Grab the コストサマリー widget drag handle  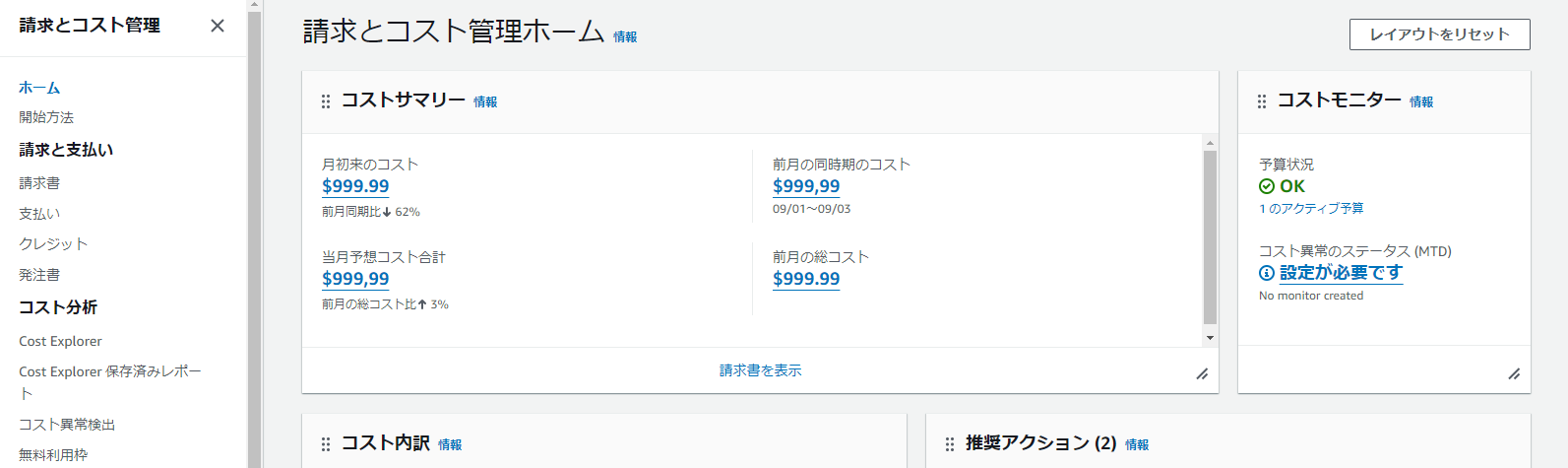(x=326, y=101)
